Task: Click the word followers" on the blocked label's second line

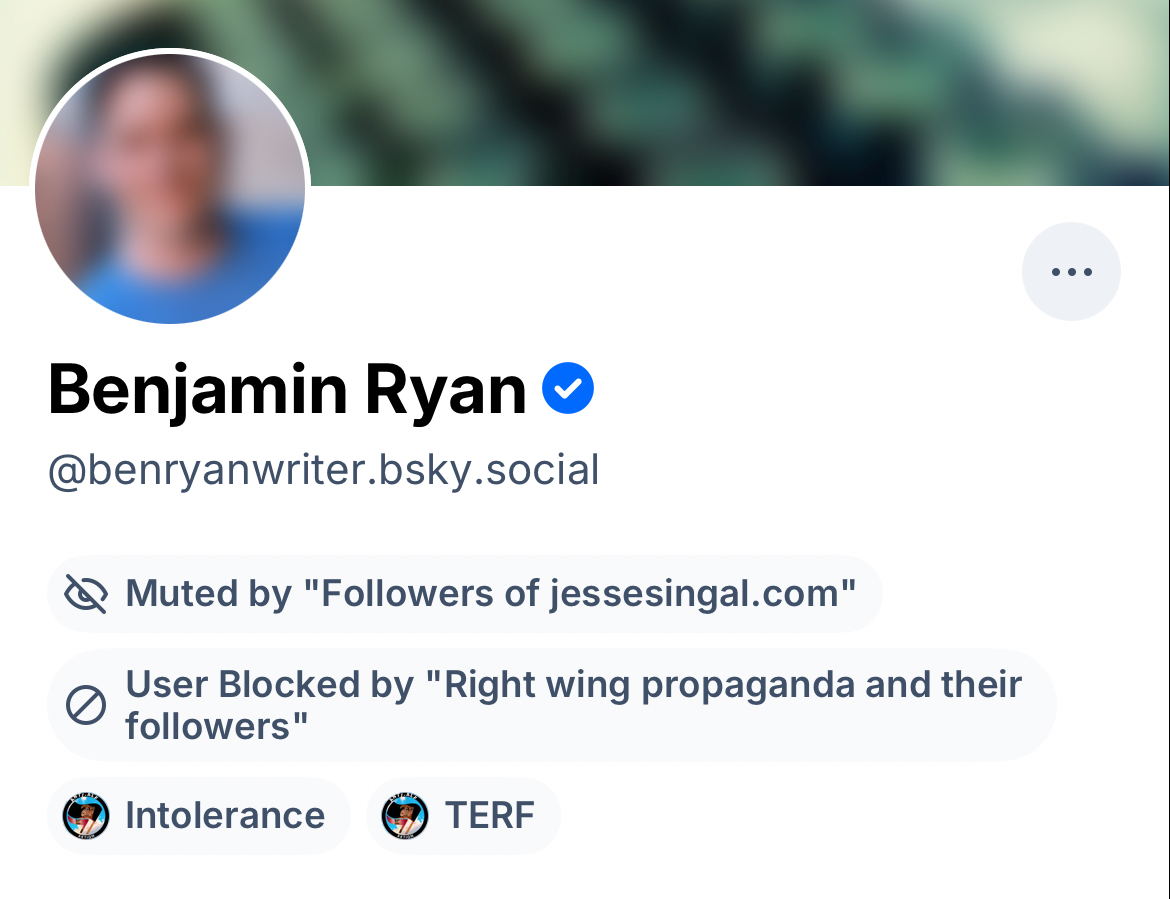Action: click(x=215, y=727)
